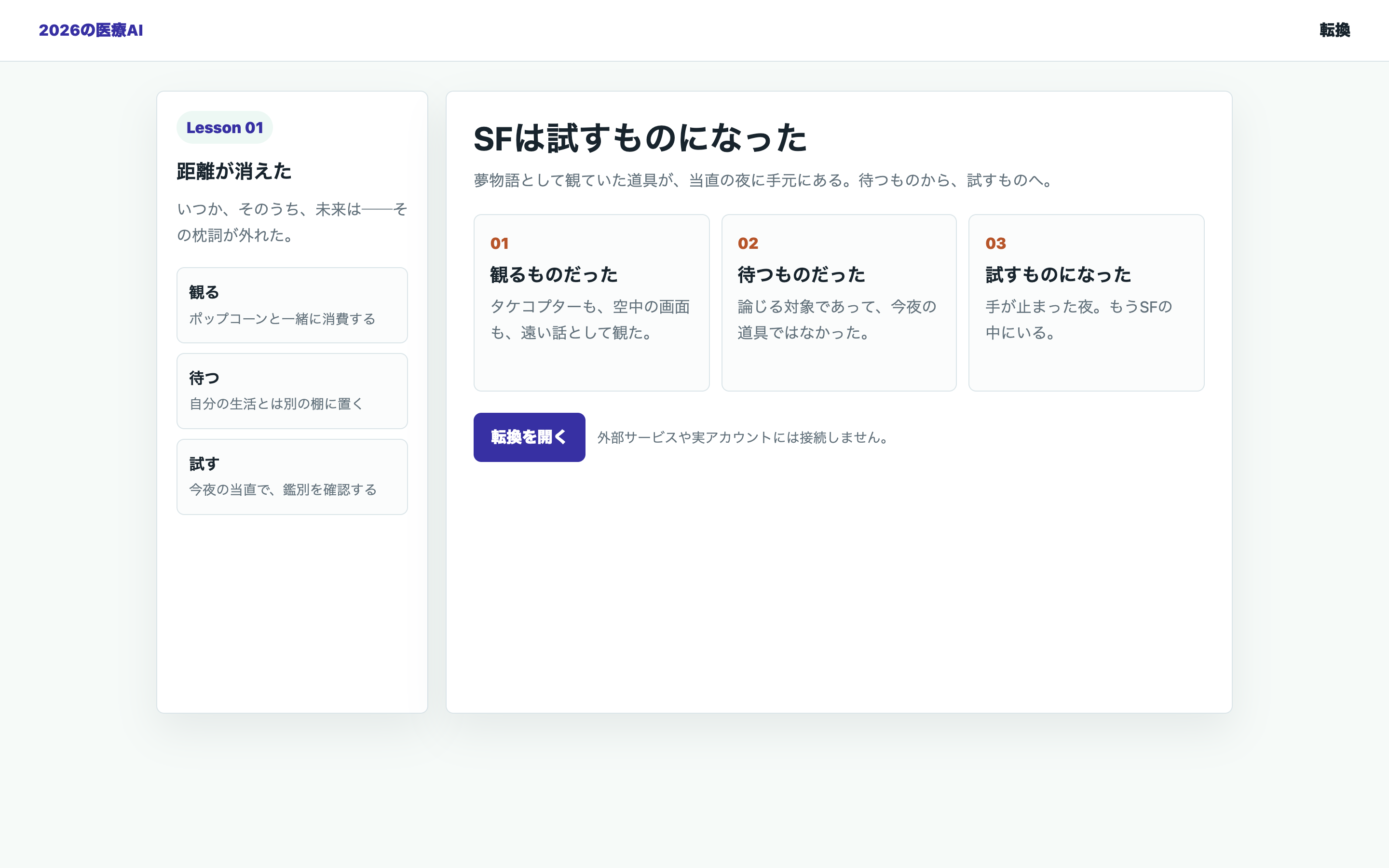Open card 01 観るものだった
Image resolution: width=1389 pixels, height=868 pixels.
click(x=591, y=302)
